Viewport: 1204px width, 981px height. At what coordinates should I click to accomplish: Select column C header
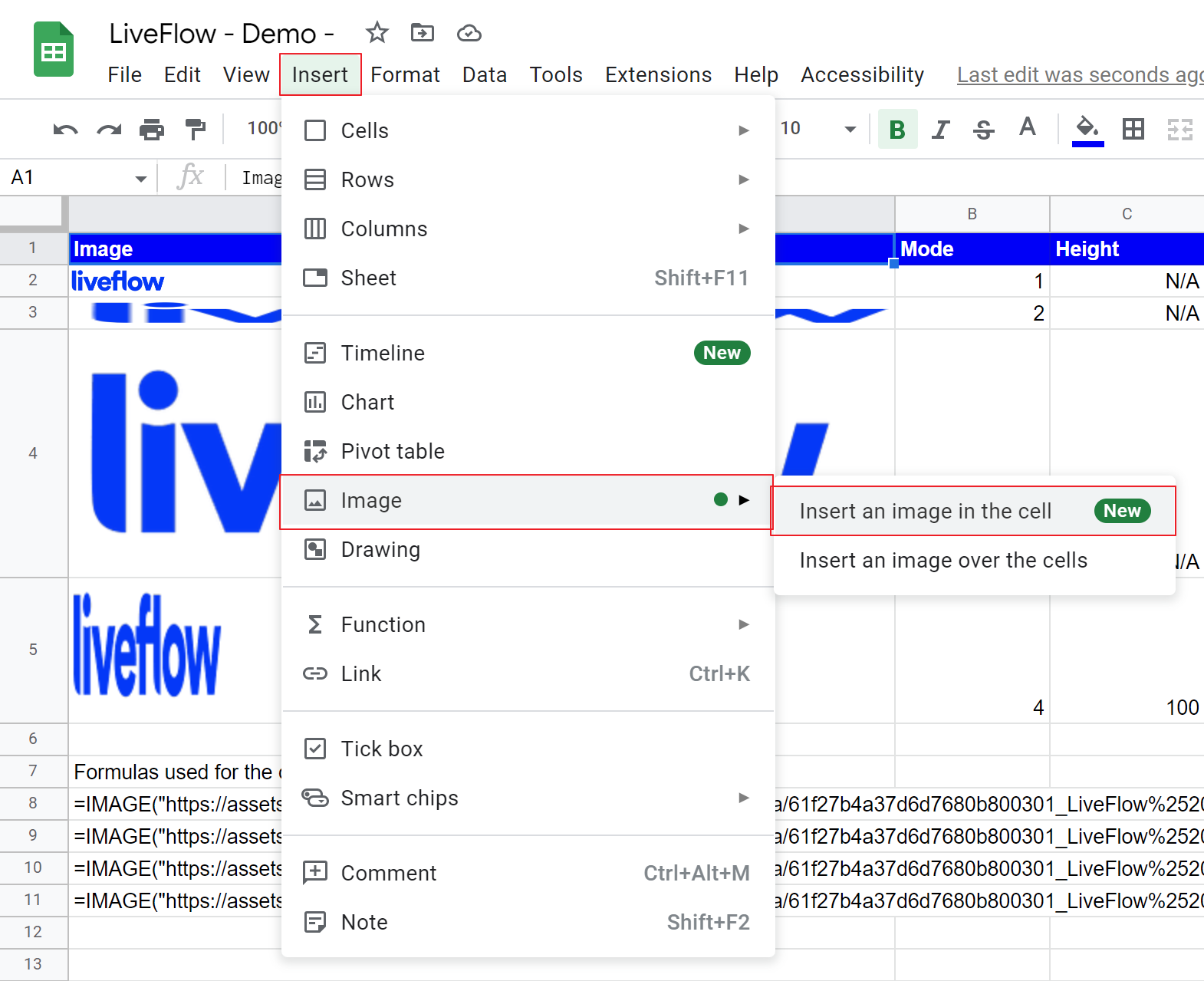[1127, 214]
